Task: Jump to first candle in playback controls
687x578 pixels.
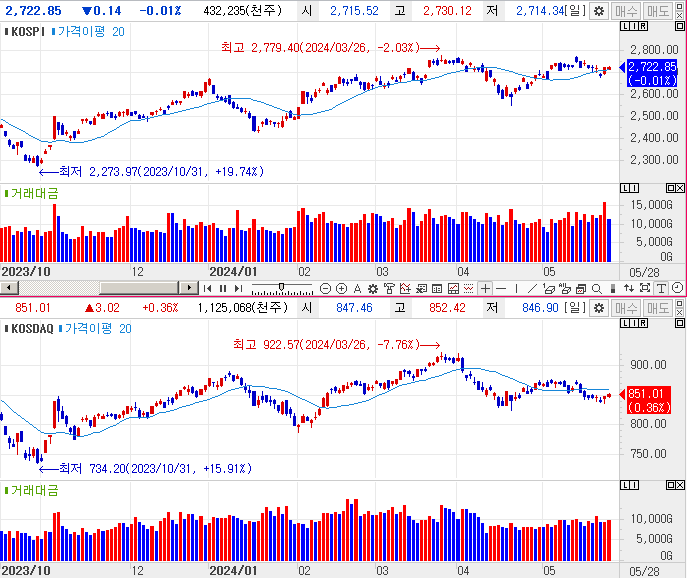Action: point(208,288)
